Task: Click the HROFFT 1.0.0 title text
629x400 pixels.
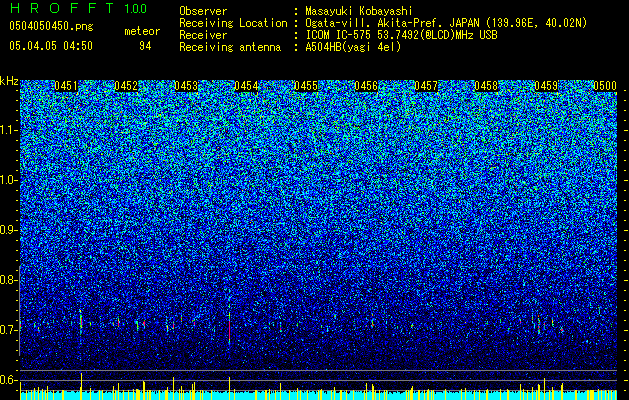Action: [x=78, y=8]
